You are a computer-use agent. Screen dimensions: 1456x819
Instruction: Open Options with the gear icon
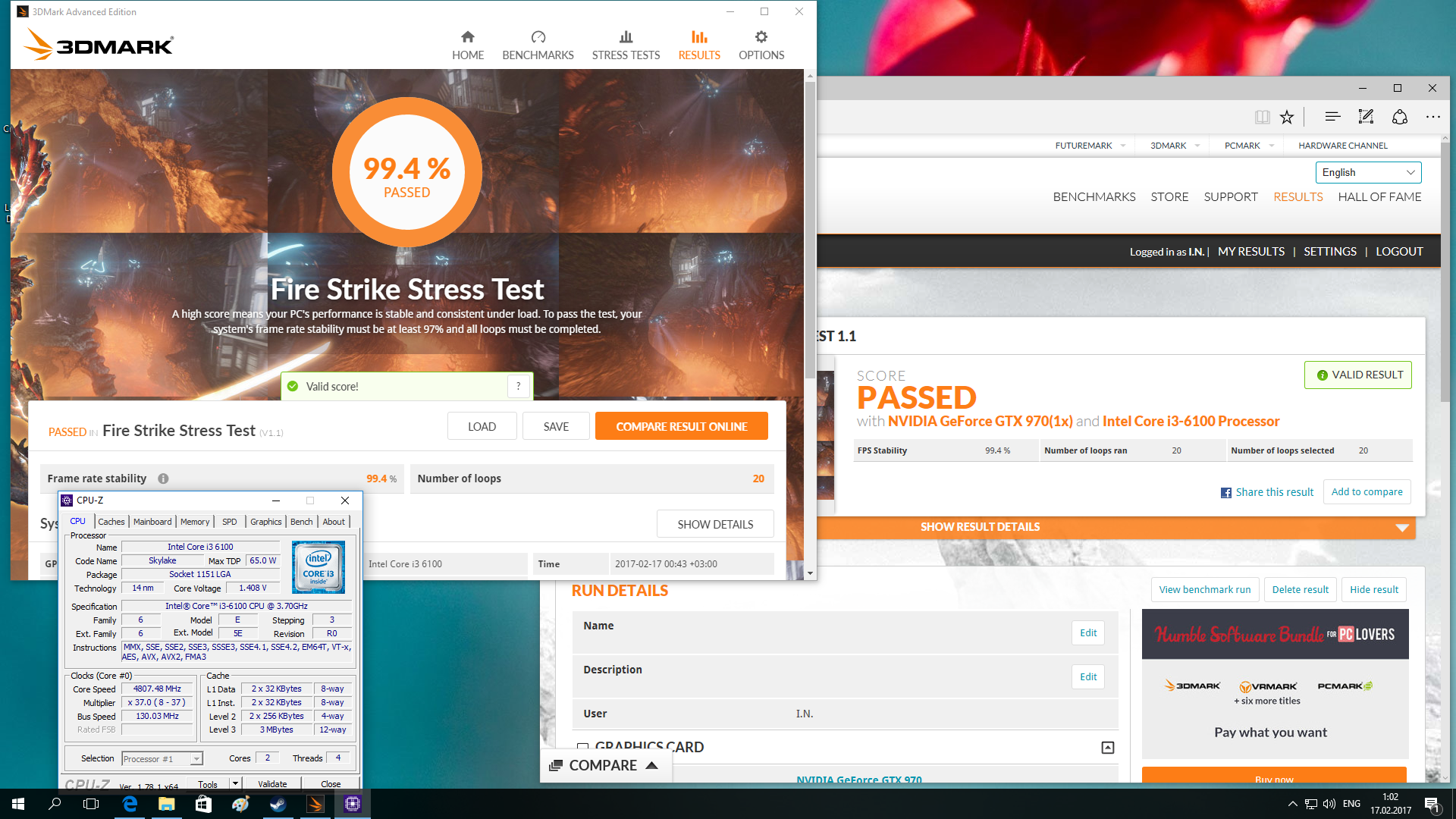click(761, 37)
